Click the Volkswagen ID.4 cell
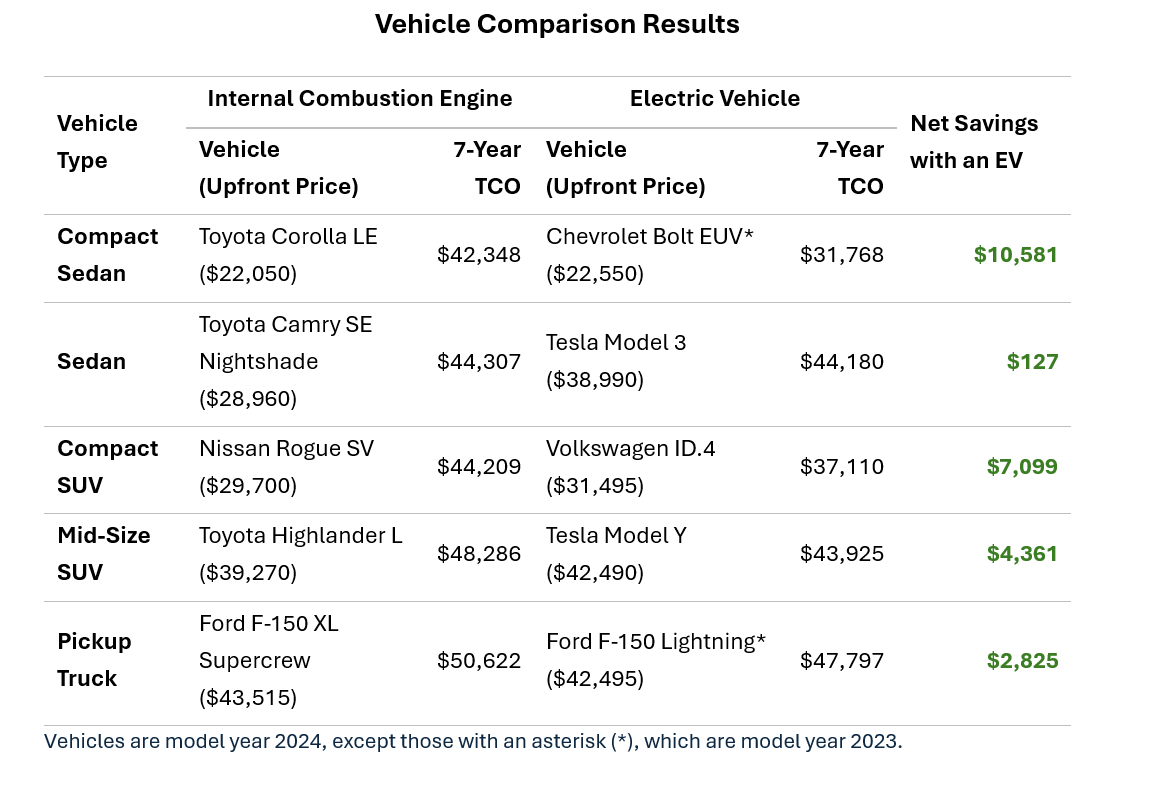The width and height of the screenshot is (1153, 786). (x=630, y=467)
